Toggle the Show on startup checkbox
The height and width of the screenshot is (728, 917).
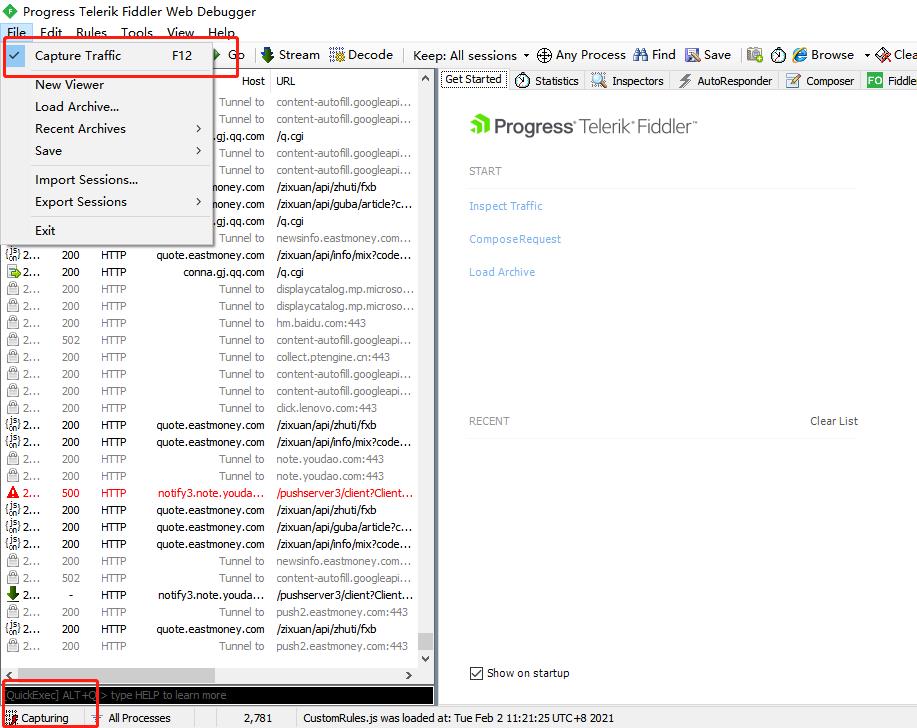[x=476, y=673]
